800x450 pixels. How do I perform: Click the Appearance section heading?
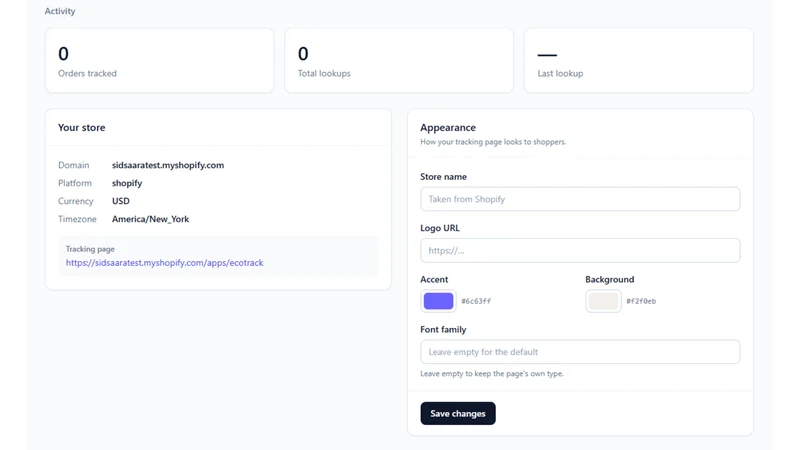[x=448, y=128]
